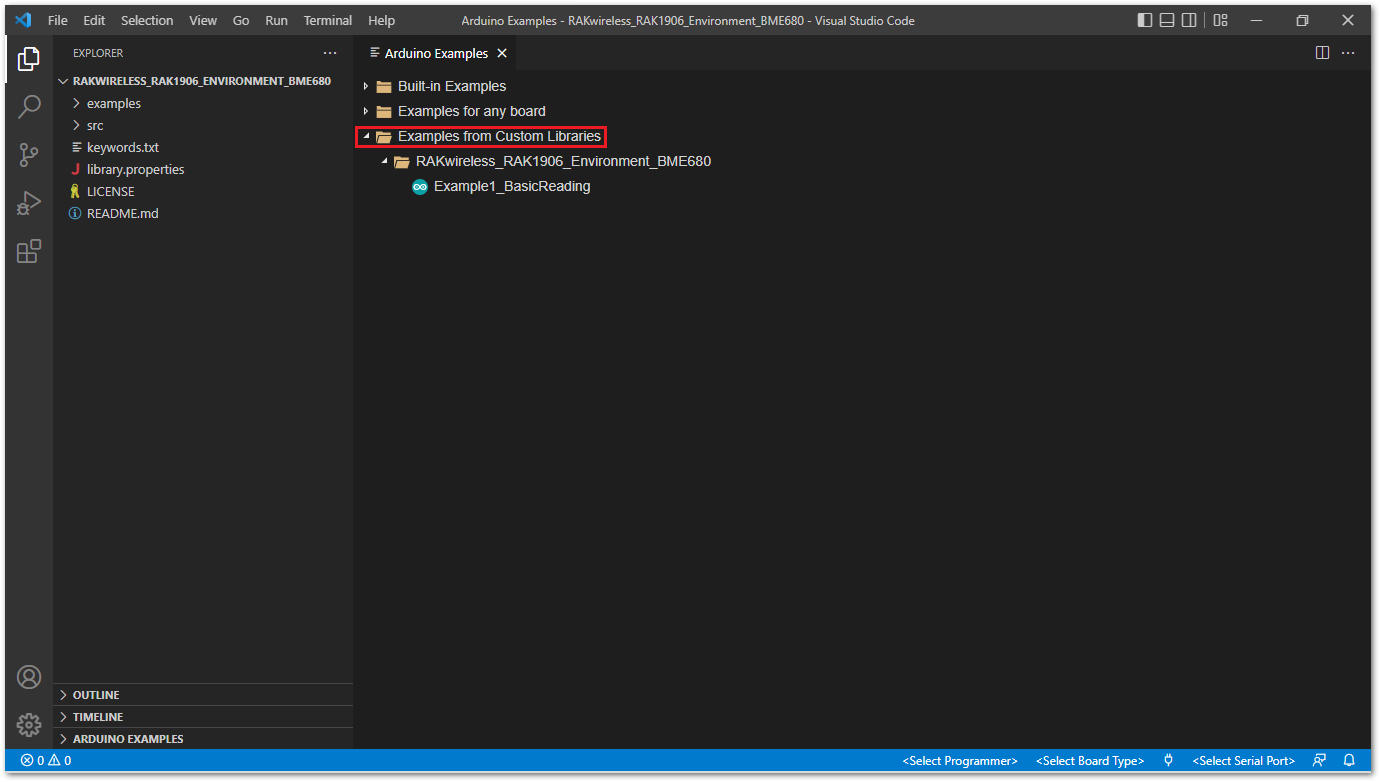Open the Manage gear icon
Viewport: 1380px width, 782px height.
coord(28,725)
